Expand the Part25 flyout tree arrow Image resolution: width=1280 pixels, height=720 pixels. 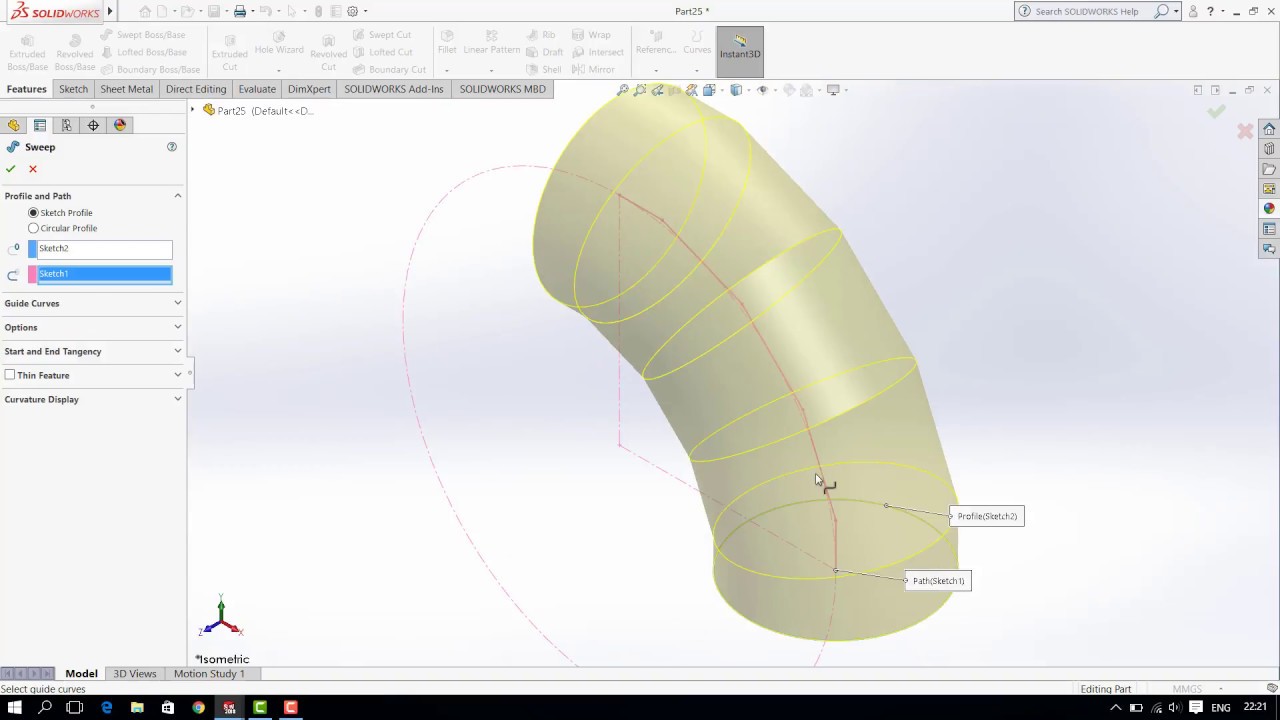tap(193, 110)
